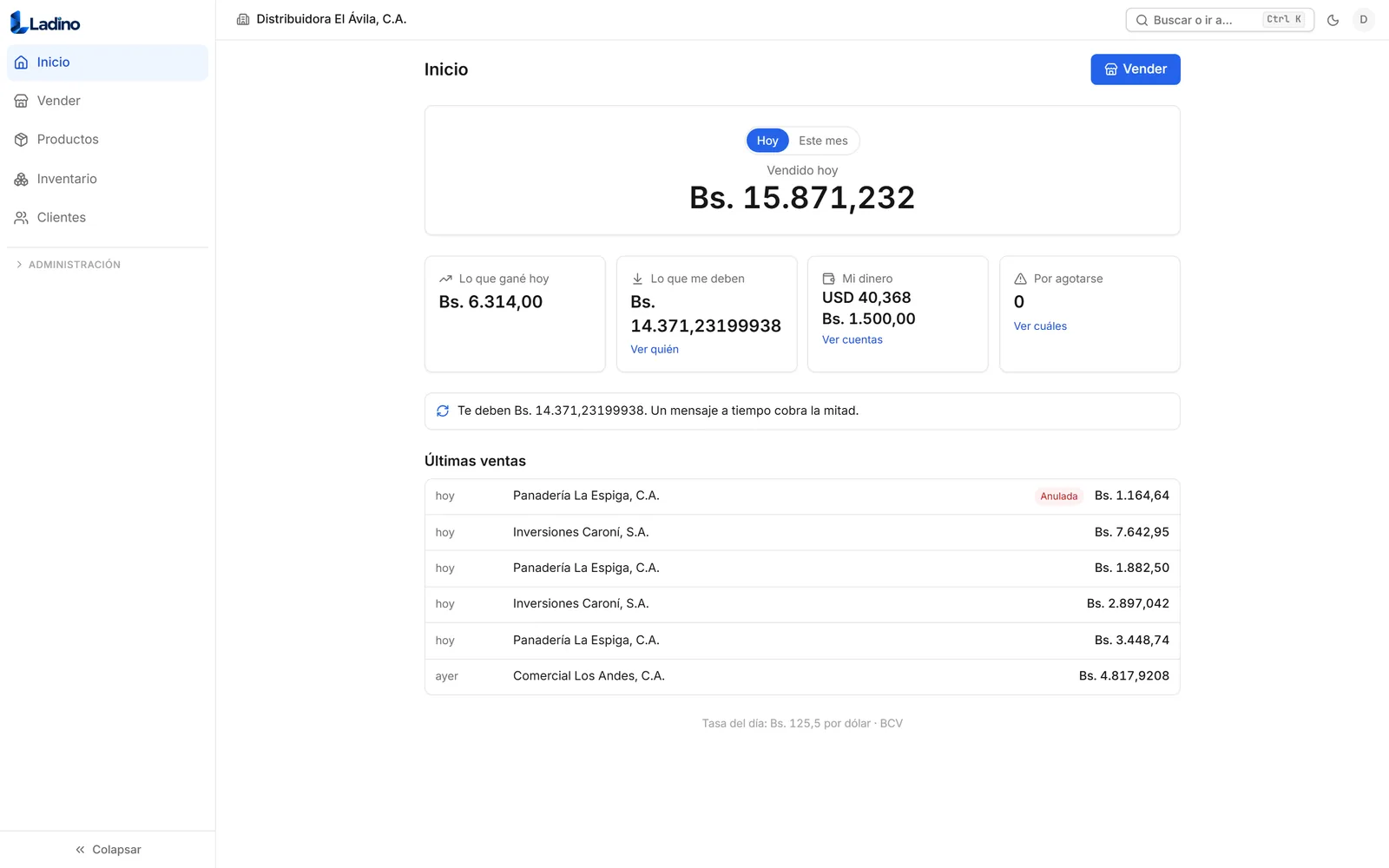Click the USD 40,368 balance
The width and height of the screenshot is (1389, 868).
[x=866, y=298]
